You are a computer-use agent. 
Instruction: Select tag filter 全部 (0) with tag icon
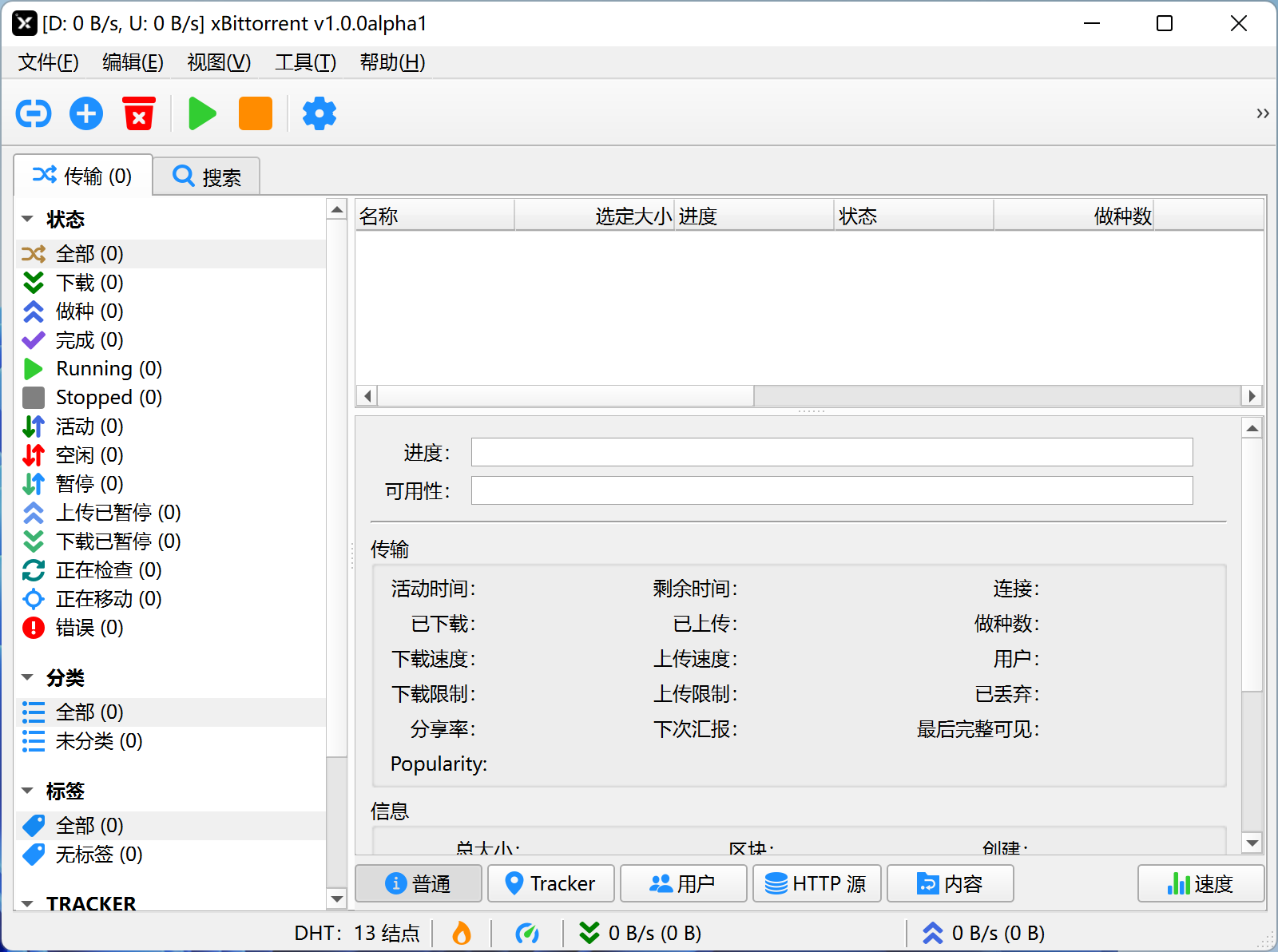tap(170, 826)
